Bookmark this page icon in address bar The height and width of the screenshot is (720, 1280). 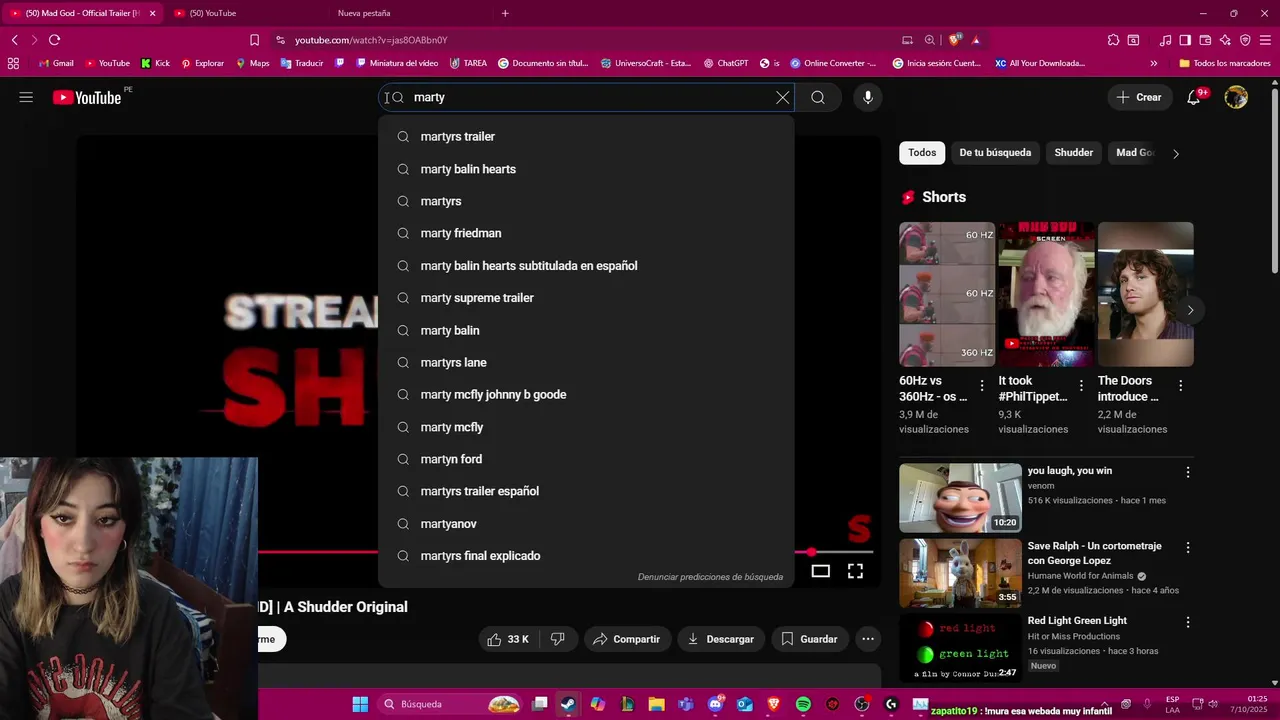tap(254, 40)
